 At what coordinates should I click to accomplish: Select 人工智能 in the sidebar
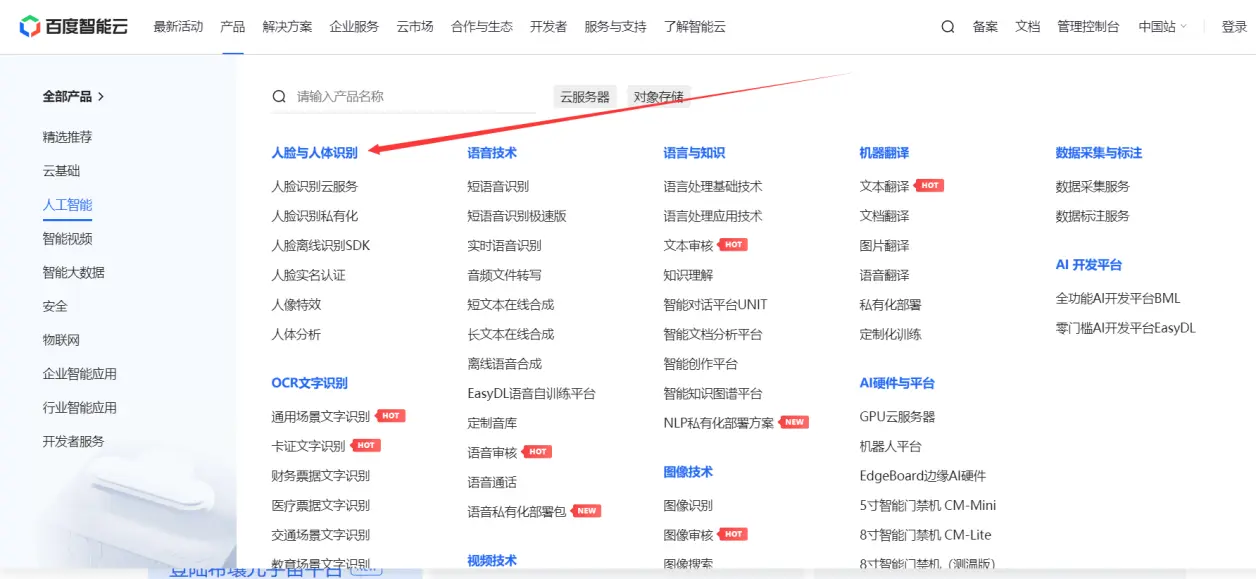[67, 205]
